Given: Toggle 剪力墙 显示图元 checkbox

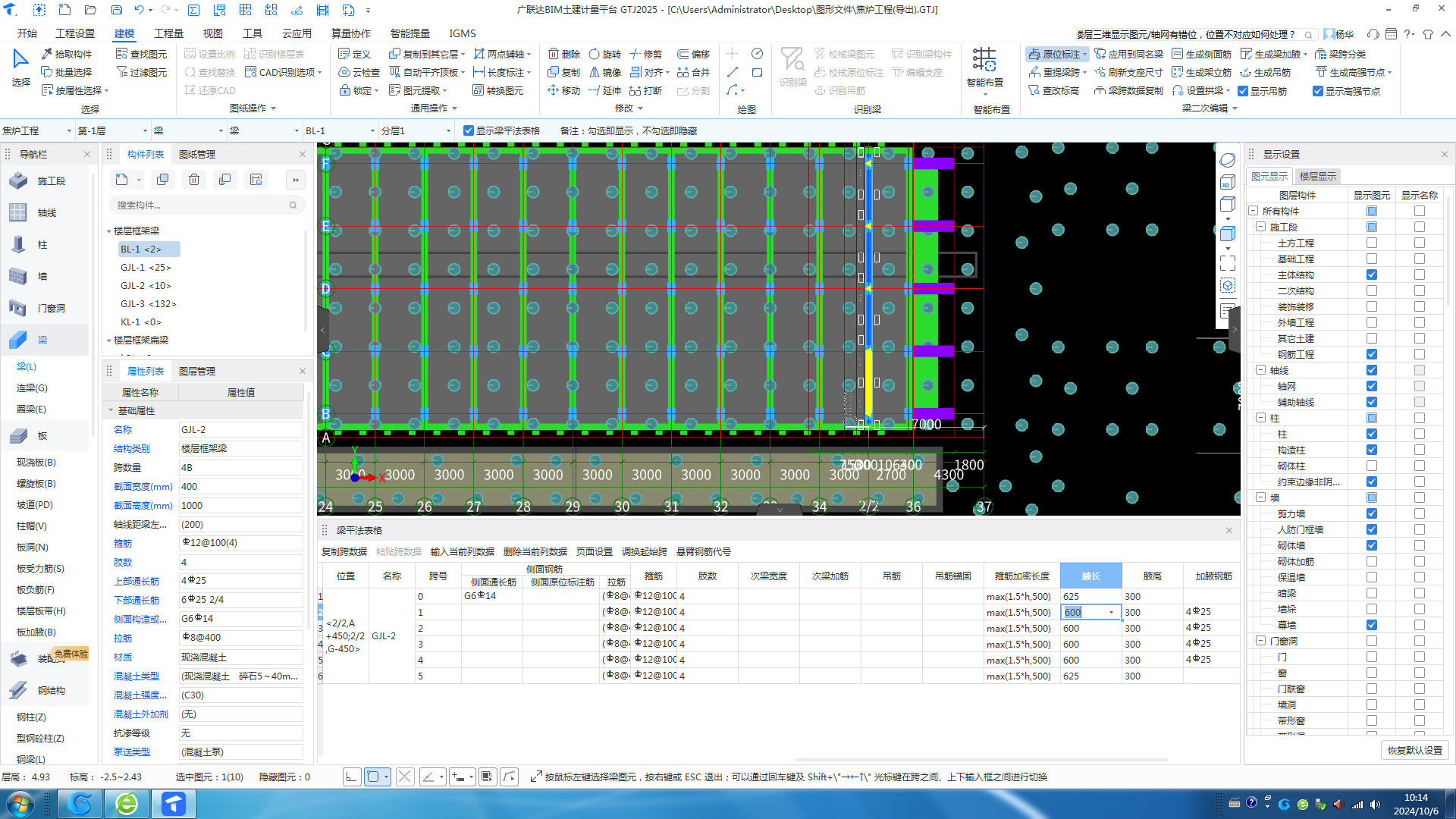Looking at the screenshot, I should click(1372, 513).
